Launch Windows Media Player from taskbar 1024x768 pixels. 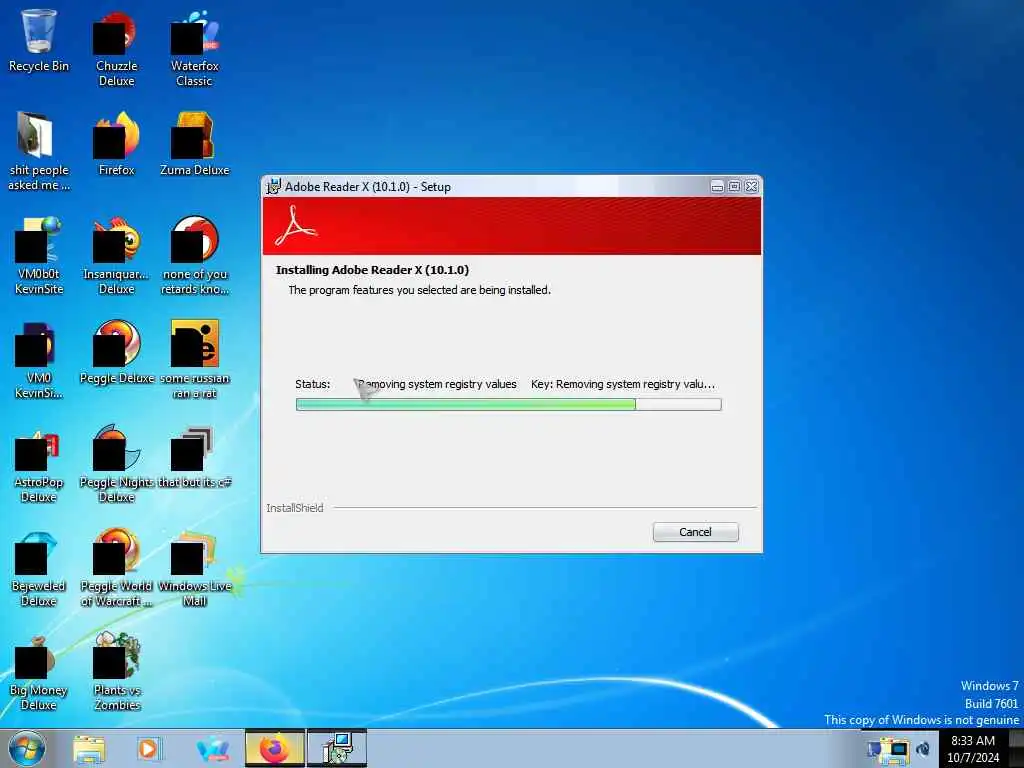coord(149,749)
